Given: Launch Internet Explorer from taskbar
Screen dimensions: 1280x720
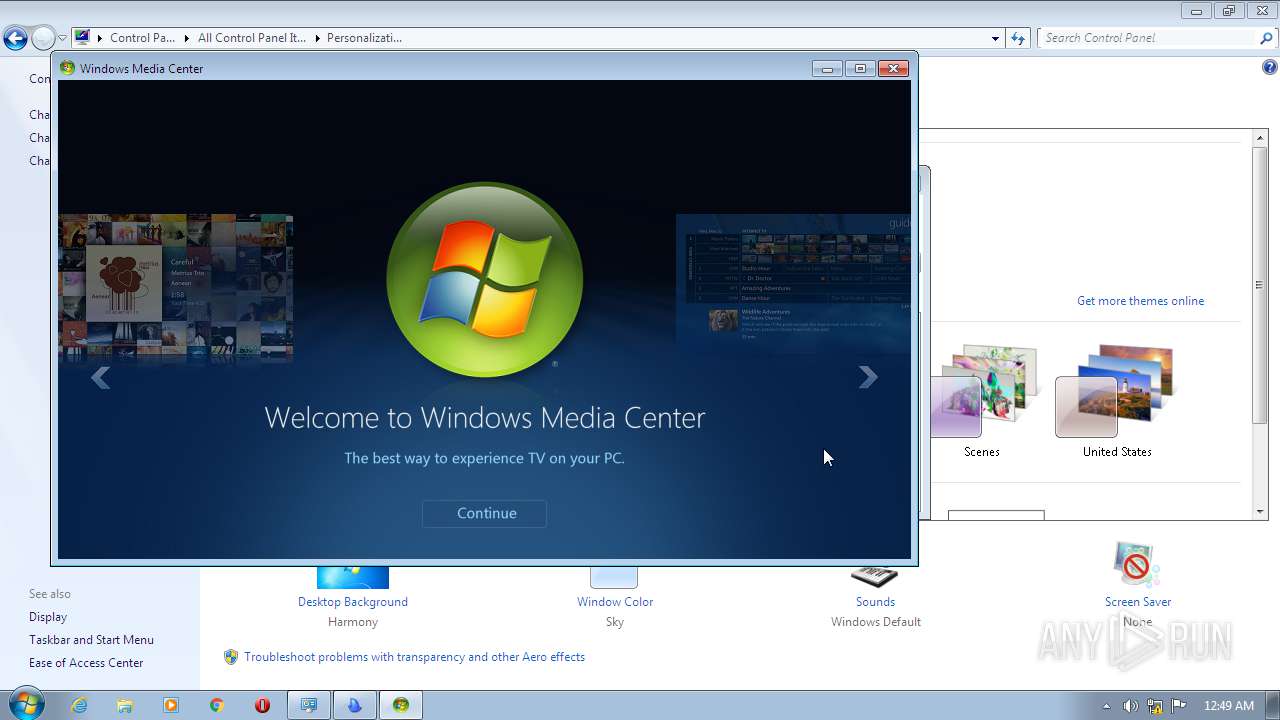Looking at the screenshot, I should [79, 705].
